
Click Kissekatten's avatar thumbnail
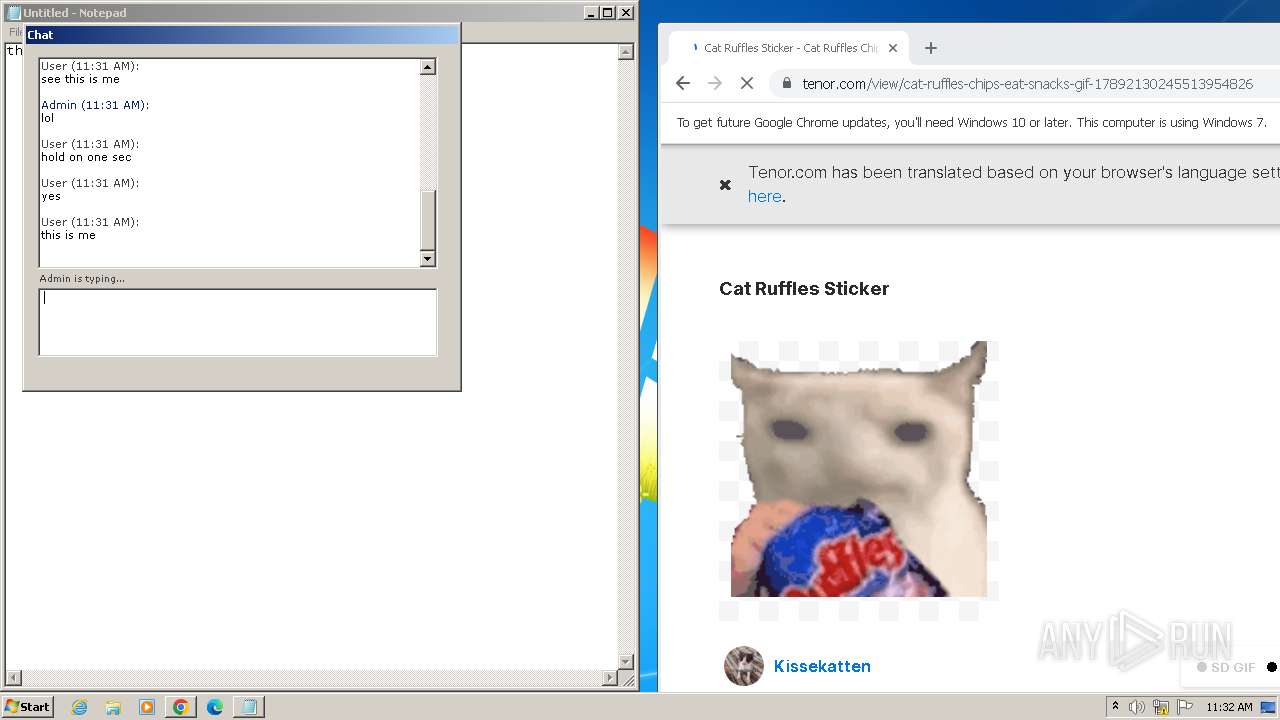click(x=744, y=666)
